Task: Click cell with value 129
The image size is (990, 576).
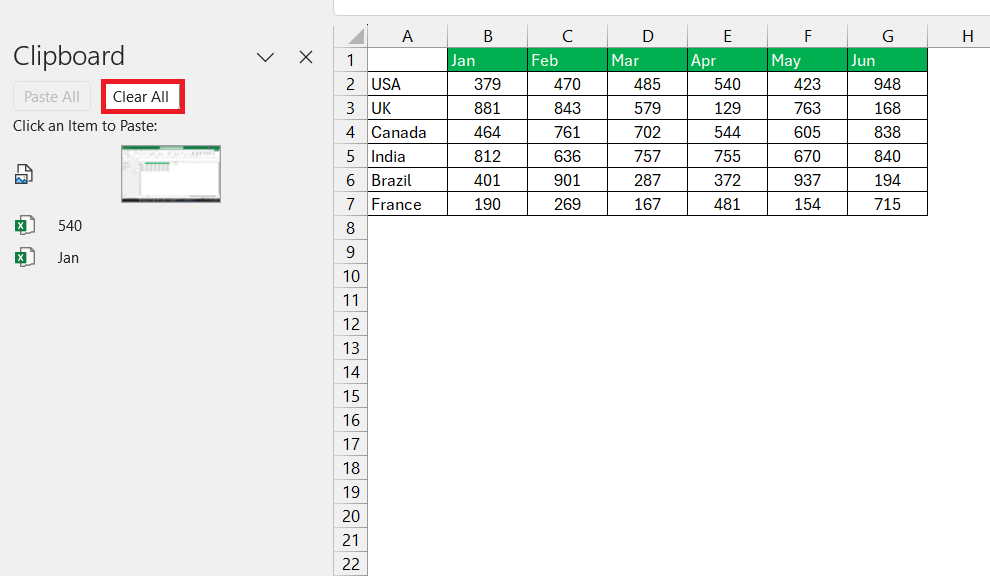Action: click(727, 108)
